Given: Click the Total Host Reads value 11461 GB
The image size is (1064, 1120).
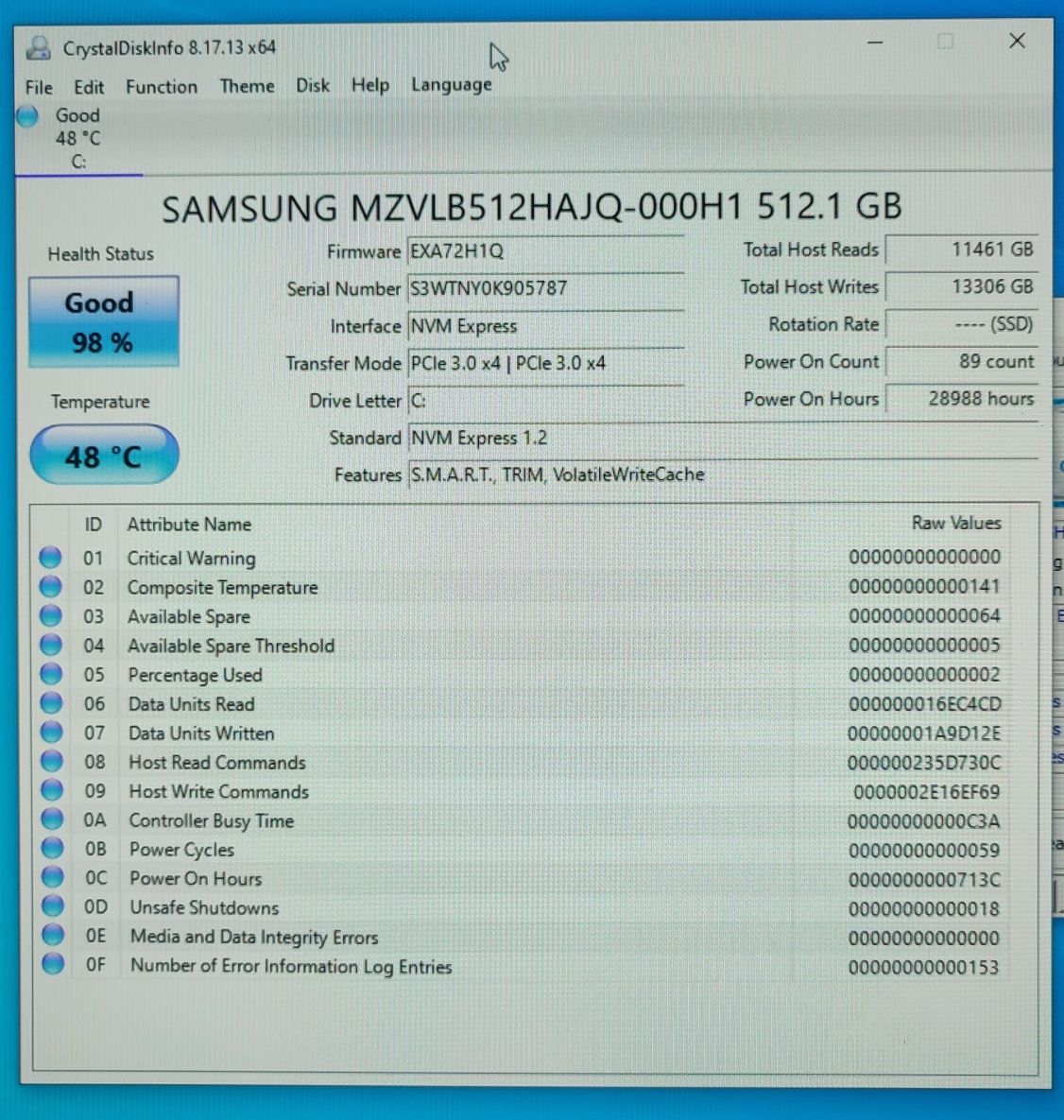Looking at the screenshot, I should click(961, 250).
